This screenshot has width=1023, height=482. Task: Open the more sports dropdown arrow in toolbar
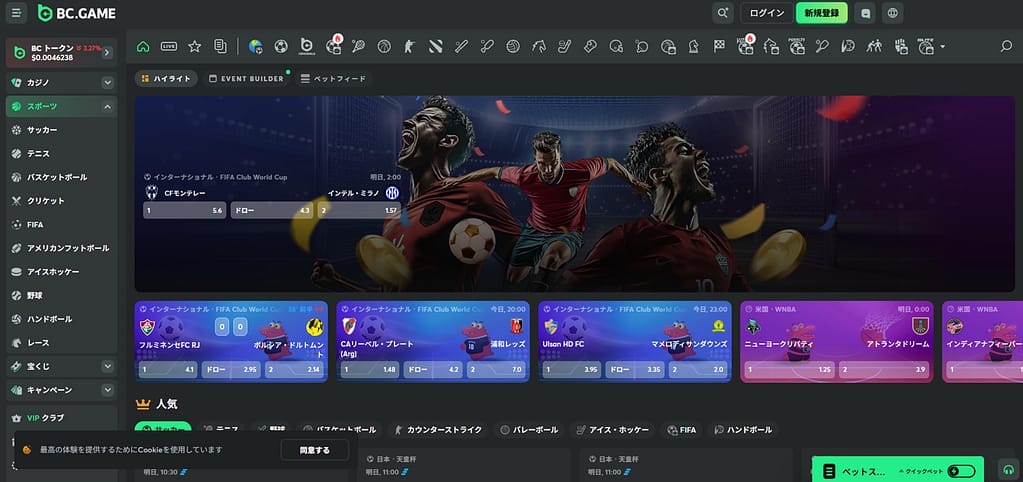point(942,46)
